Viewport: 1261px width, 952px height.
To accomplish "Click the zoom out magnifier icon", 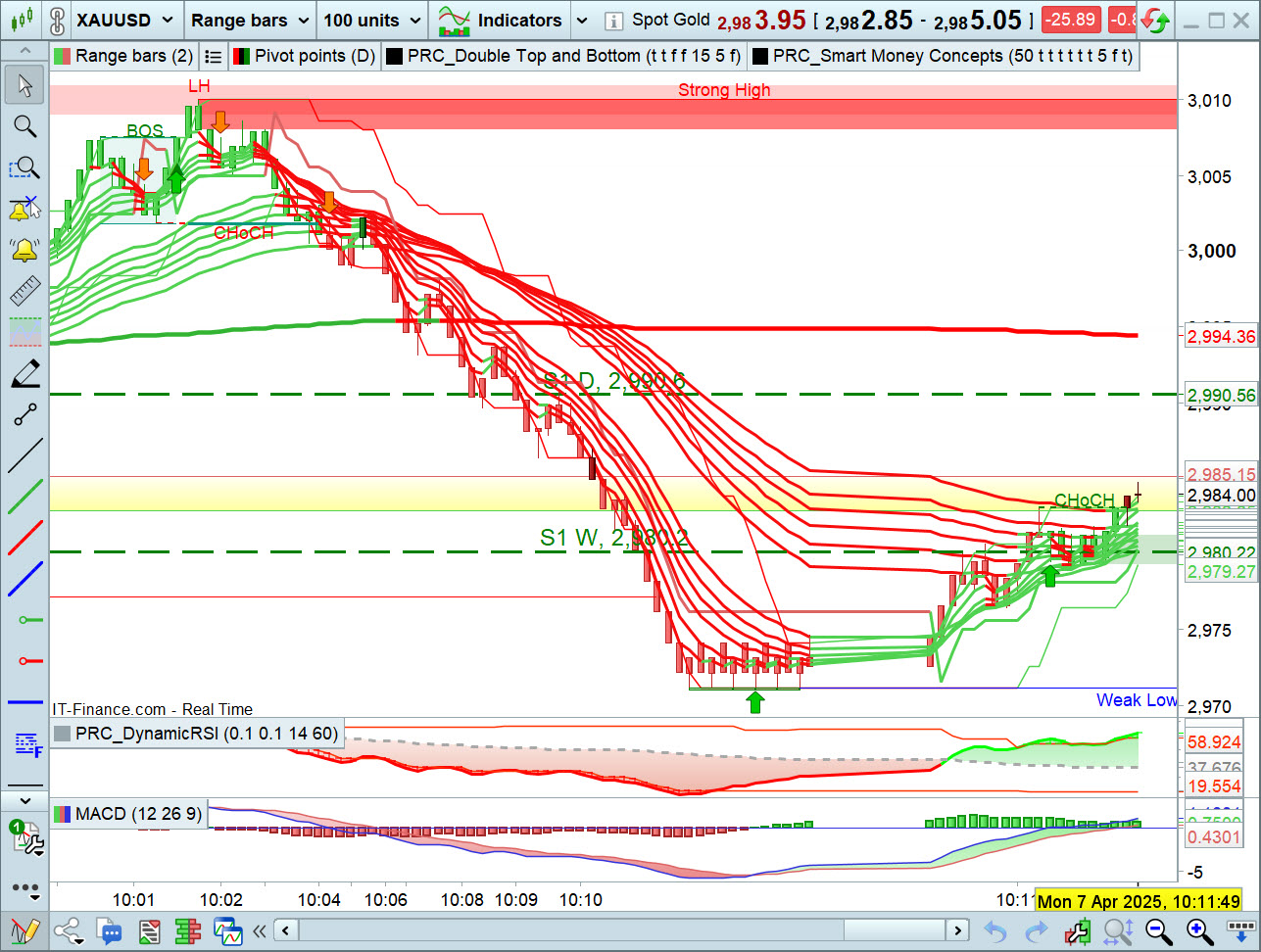I will (1155, 930).
